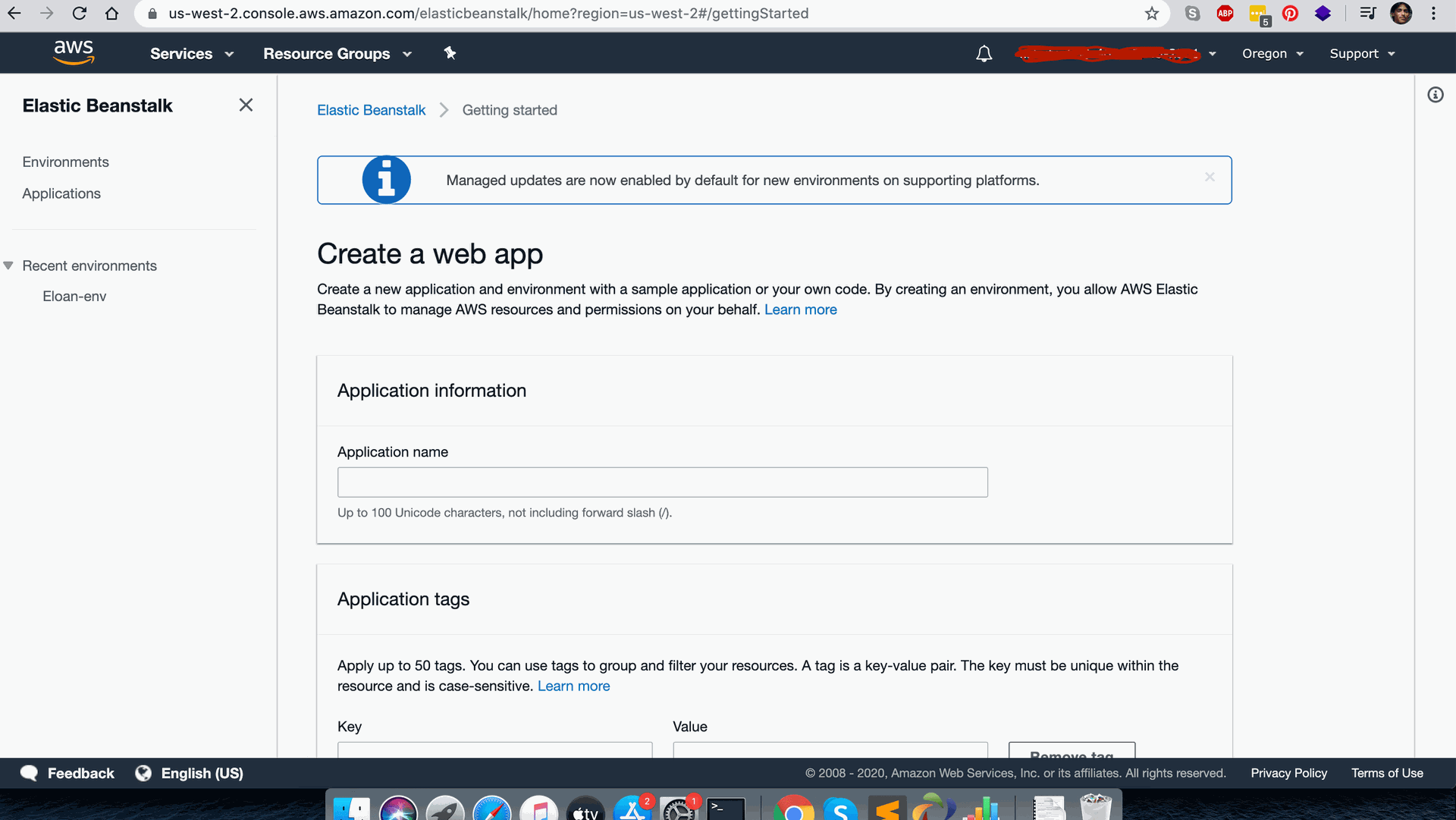Open the Chrome profile avatar

click(x=1401, y=13)
